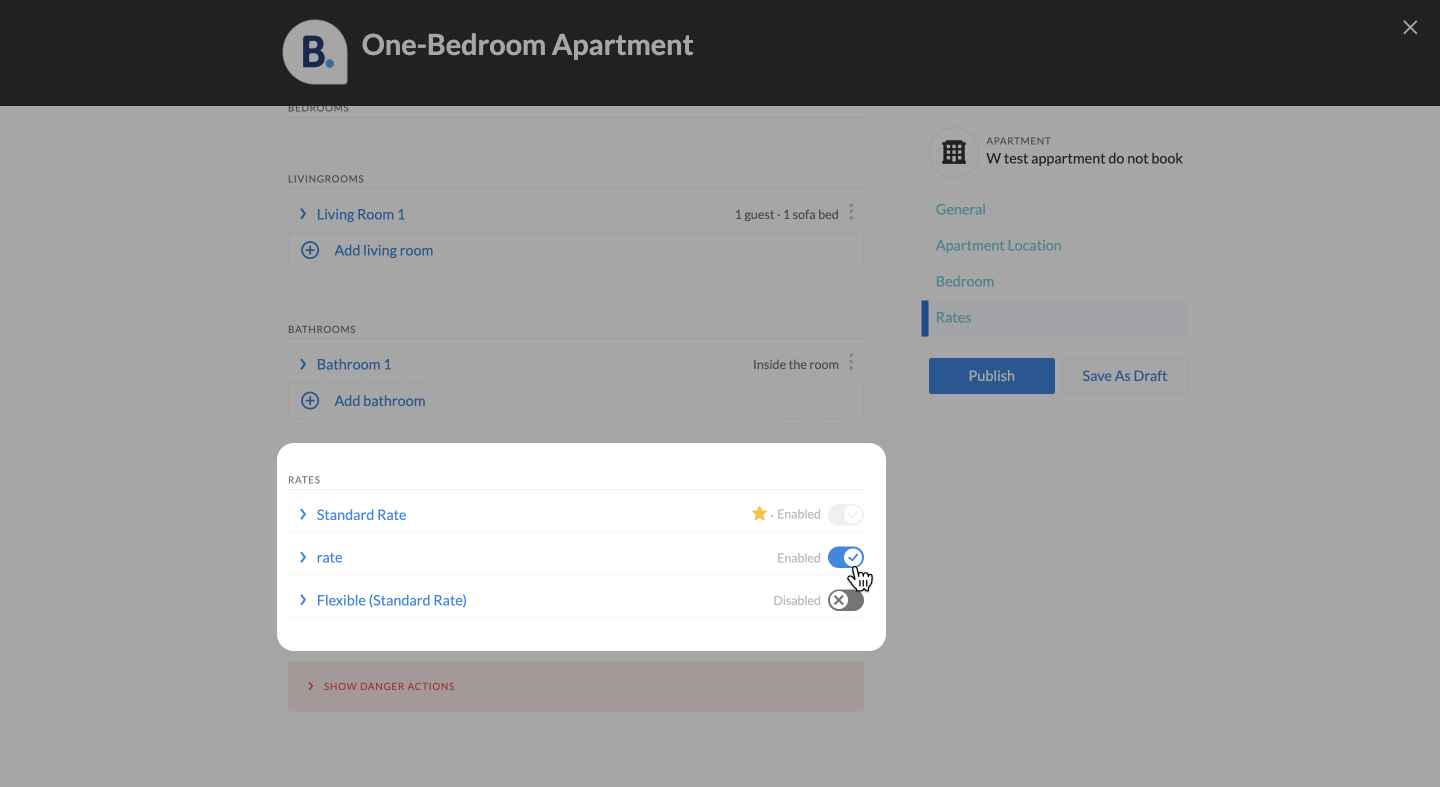Click the LIVINGROOMS section heading

(326, 179)
